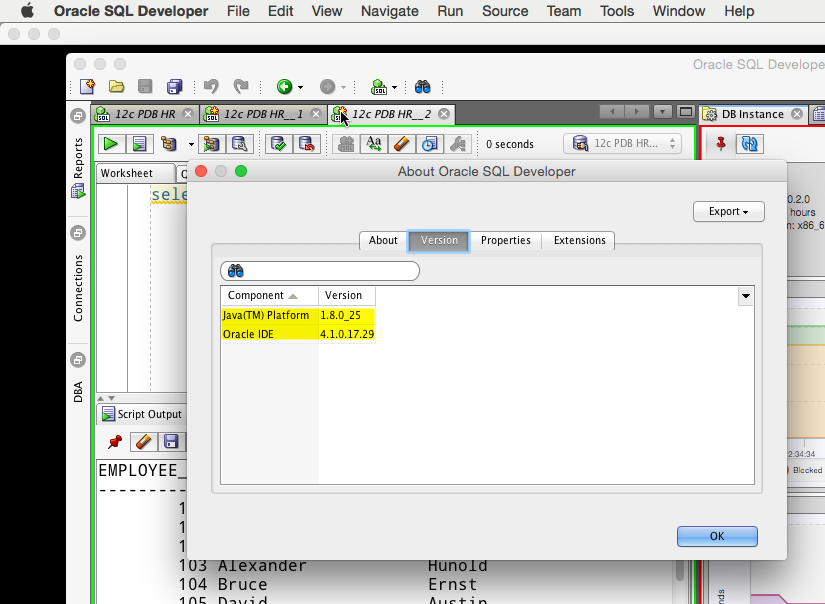The width and height of the screenshot is (825, 604).
Task: Click the search field in Version tab
Action: click(x=320, y=271)
